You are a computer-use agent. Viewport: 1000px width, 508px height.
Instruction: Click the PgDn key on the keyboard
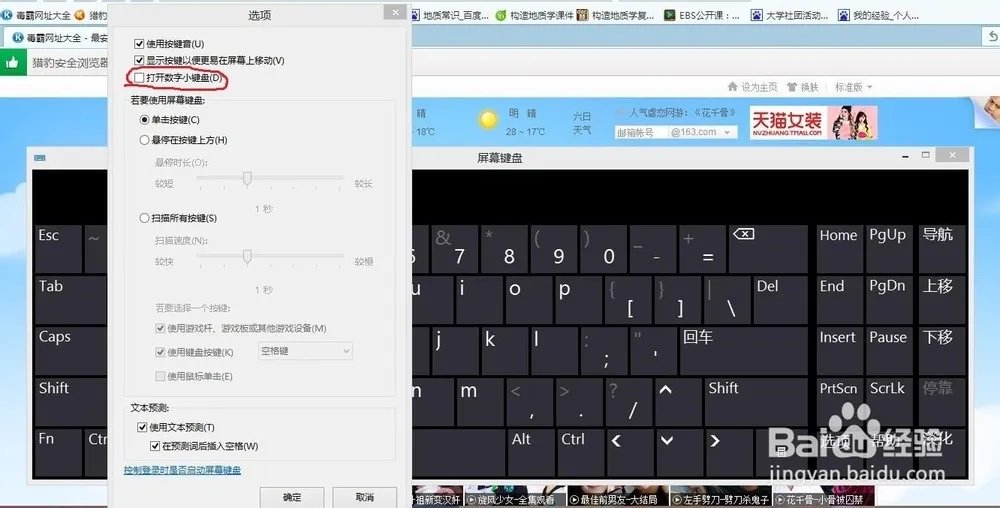point(888,300)
